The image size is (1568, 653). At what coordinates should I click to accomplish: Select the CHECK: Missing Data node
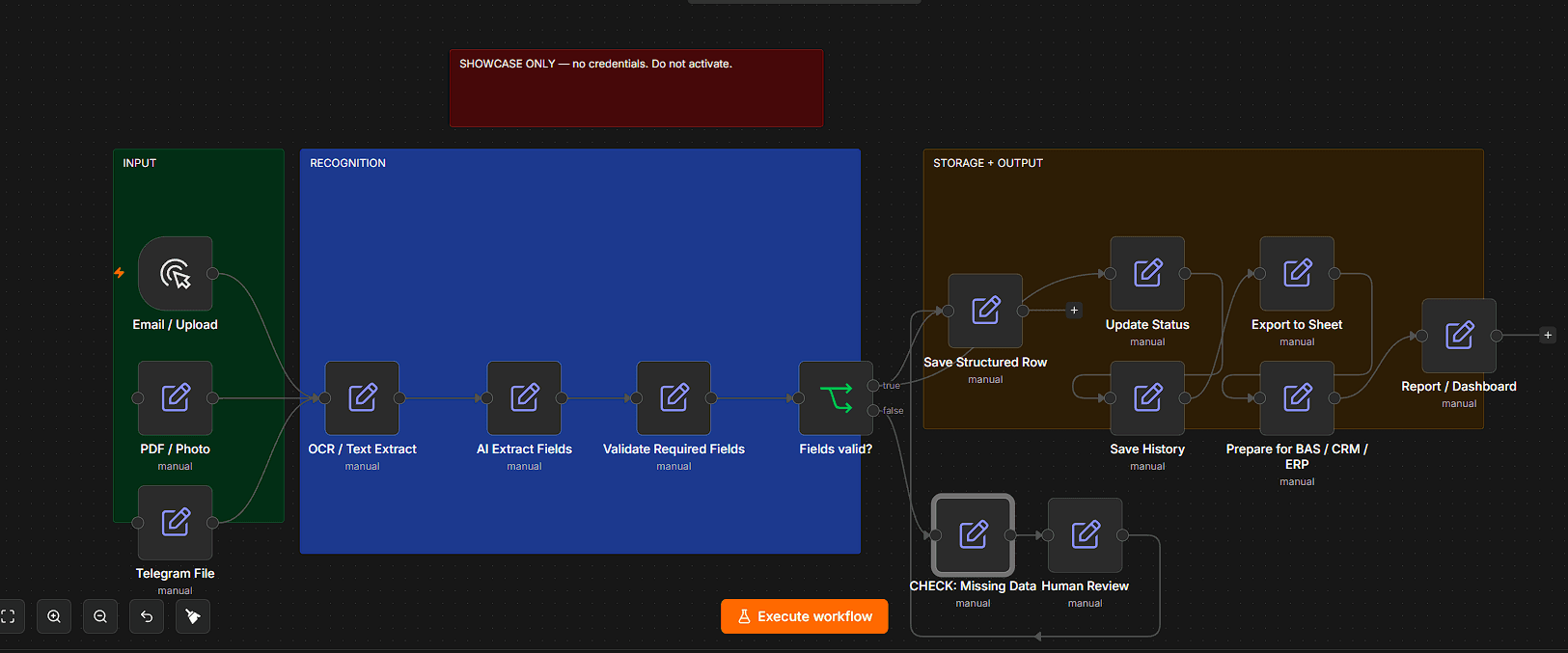973,535
